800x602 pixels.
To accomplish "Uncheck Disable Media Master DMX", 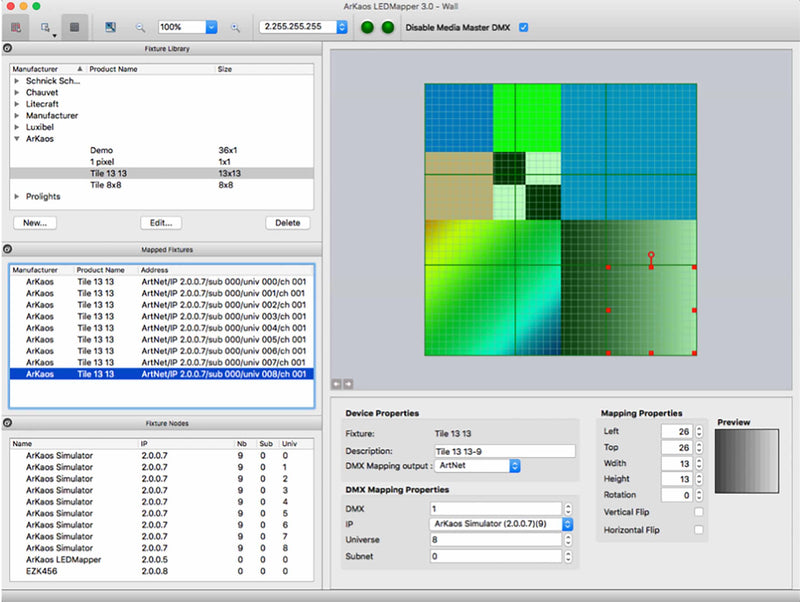I will (524, 27).
